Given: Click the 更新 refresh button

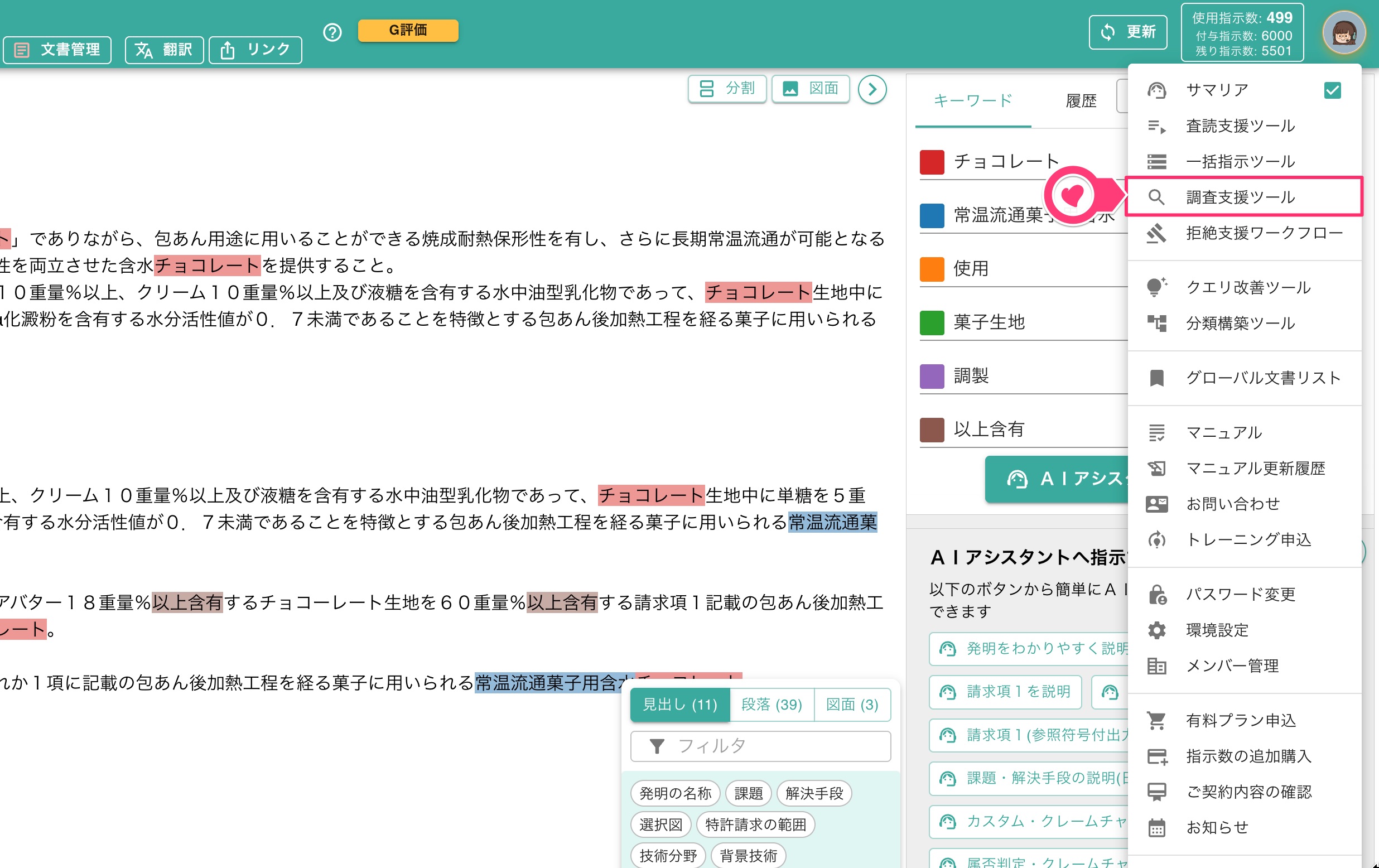Looking at the screenshot, I should pyautogui.click(x=1127, y=32).
